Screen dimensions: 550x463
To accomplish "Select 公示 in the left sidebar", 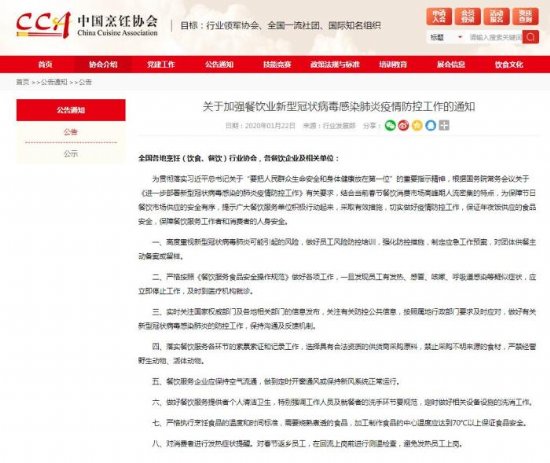I will click(71, 154).
